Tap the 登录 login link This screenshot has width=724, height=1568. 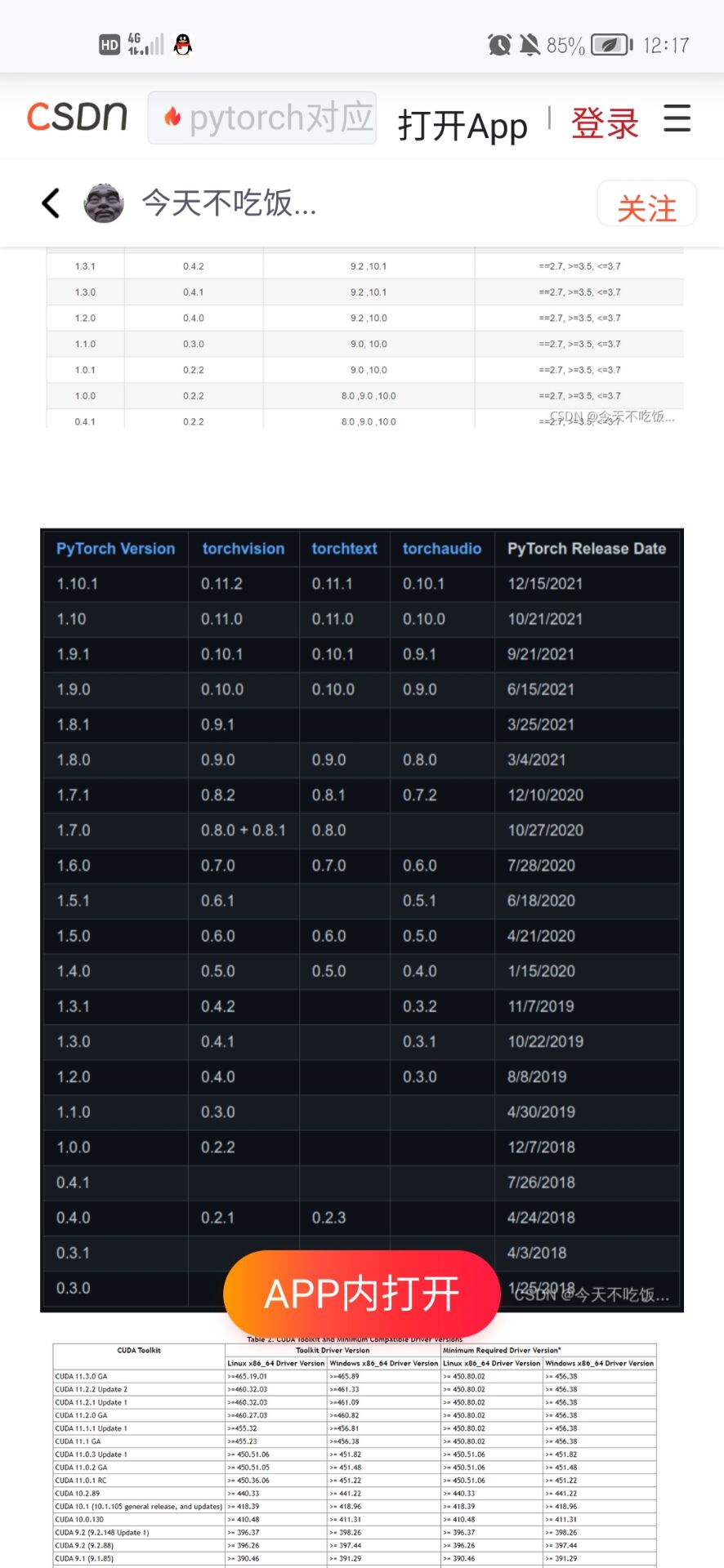coord(605,123)
